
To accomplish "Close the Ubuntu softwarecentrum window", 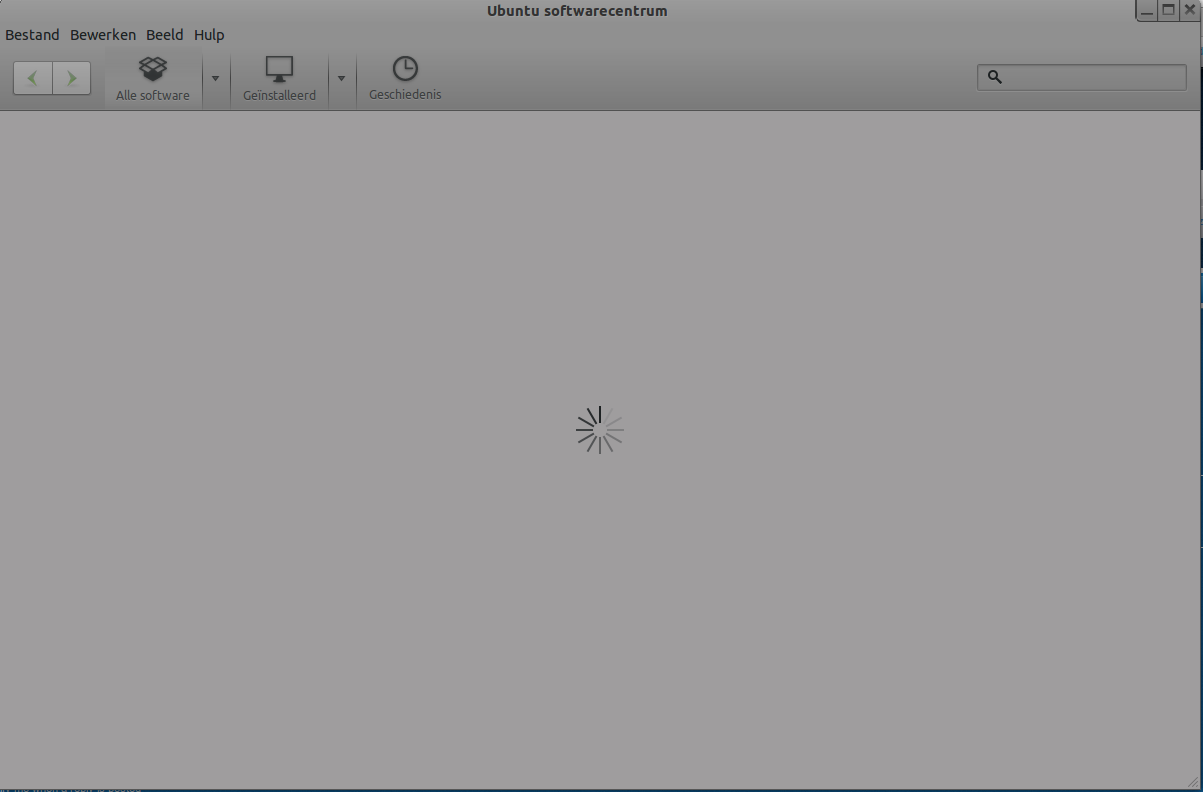I will click(1189, 10).
